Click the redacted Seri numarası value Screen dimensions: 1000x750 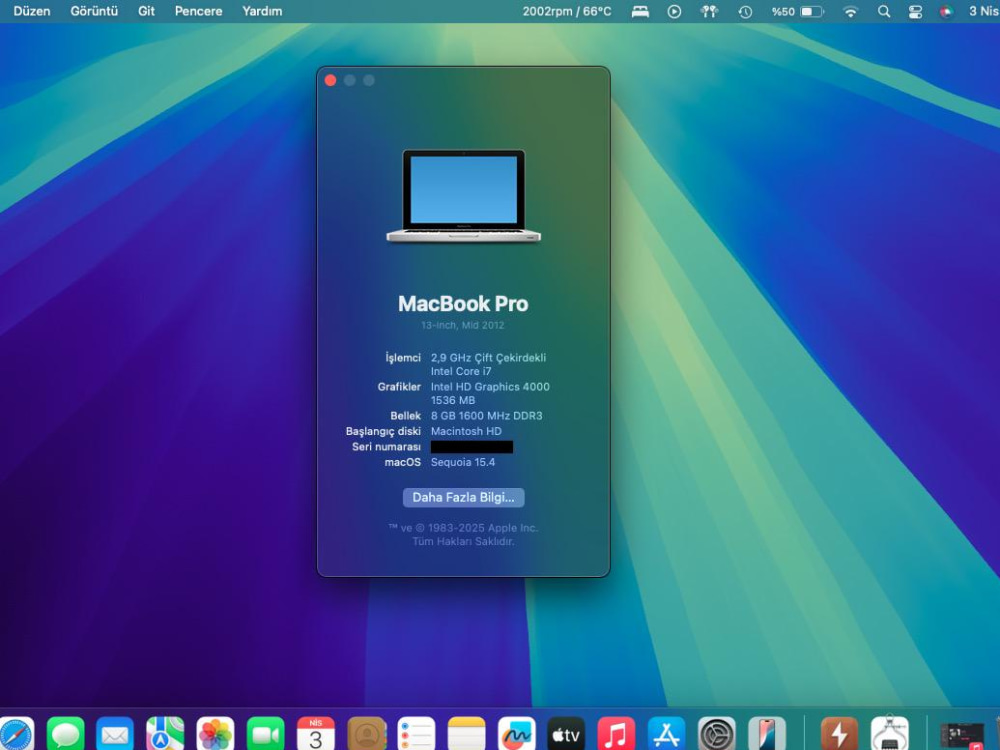point(472,447)
